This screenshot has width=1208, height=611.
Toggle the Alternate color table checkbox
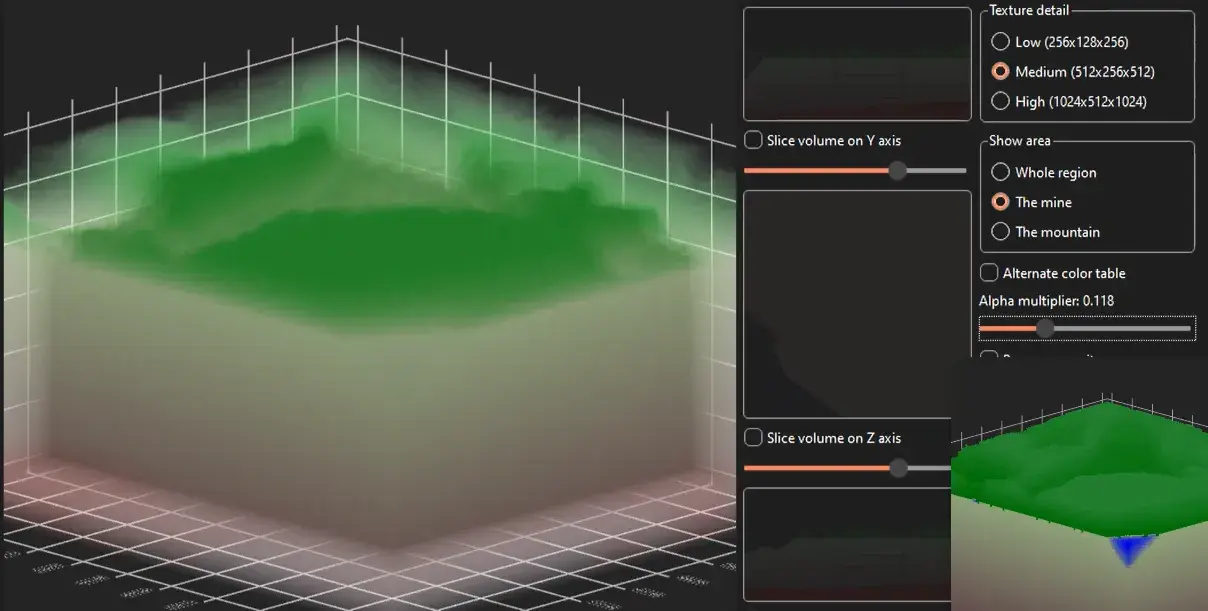tap(989, 273)
